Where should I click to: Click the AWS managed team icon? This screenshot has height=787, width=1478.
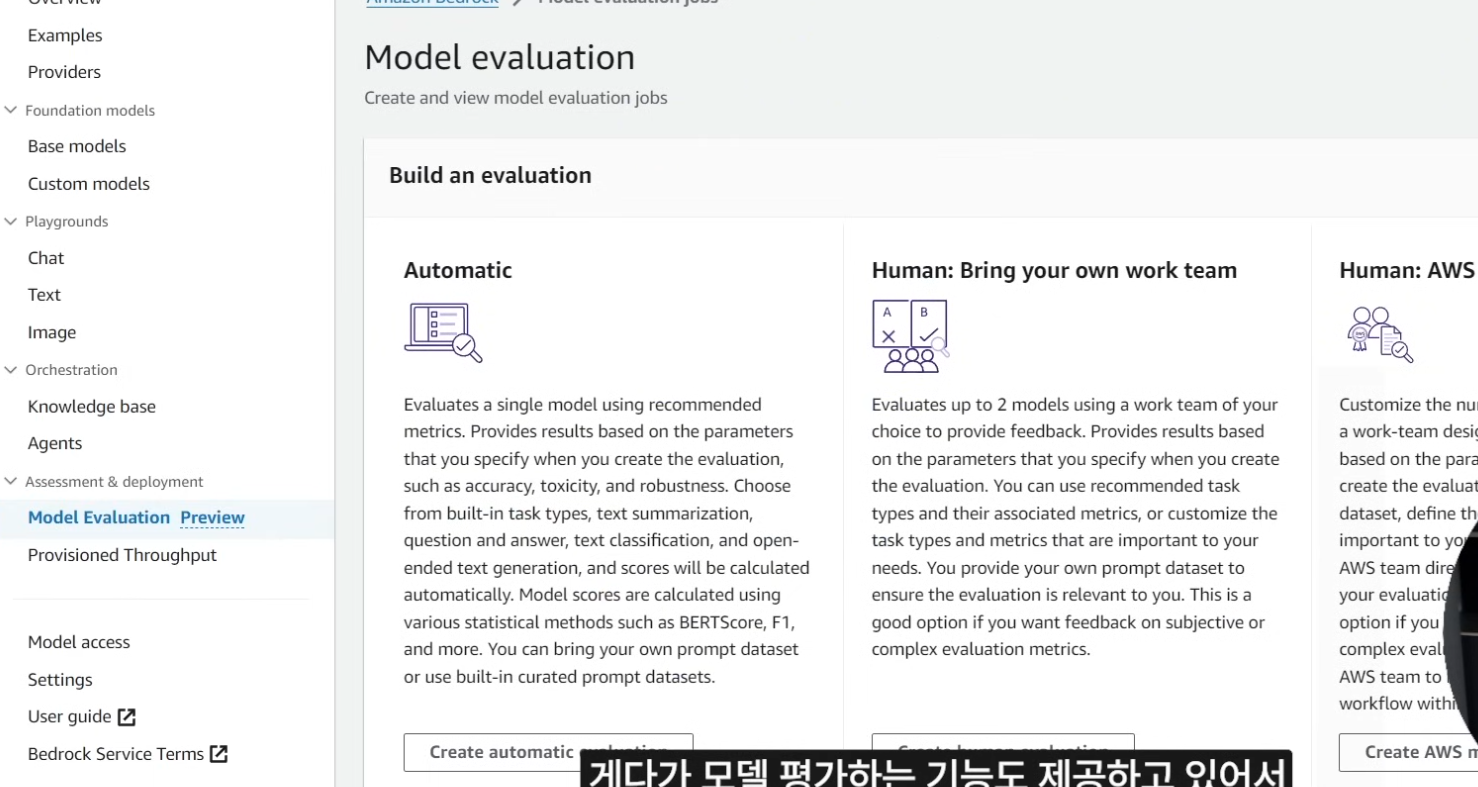click(x=1380, y=334)
